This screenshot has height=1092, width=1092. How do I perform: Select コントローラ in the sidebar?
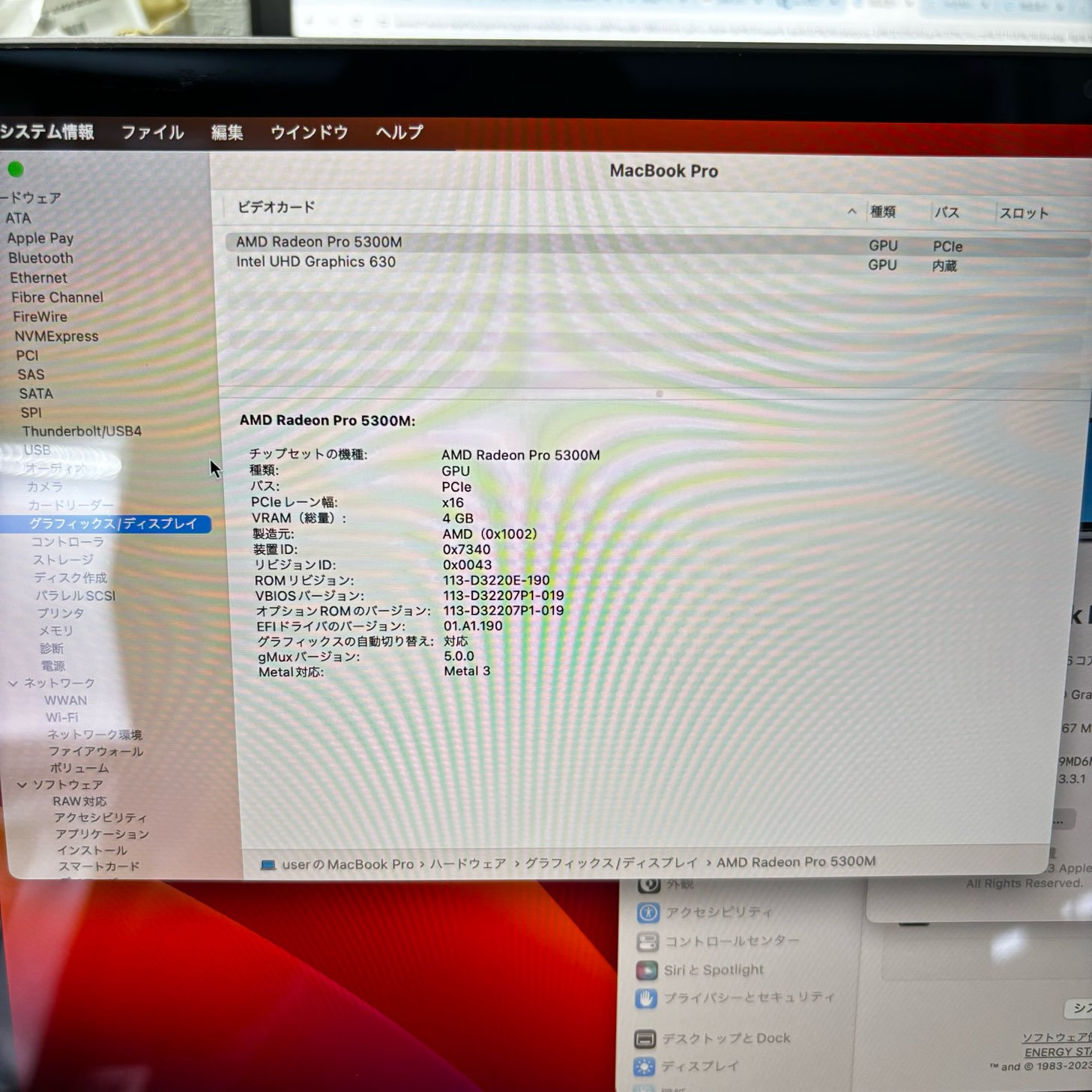[x=67, y=541]
